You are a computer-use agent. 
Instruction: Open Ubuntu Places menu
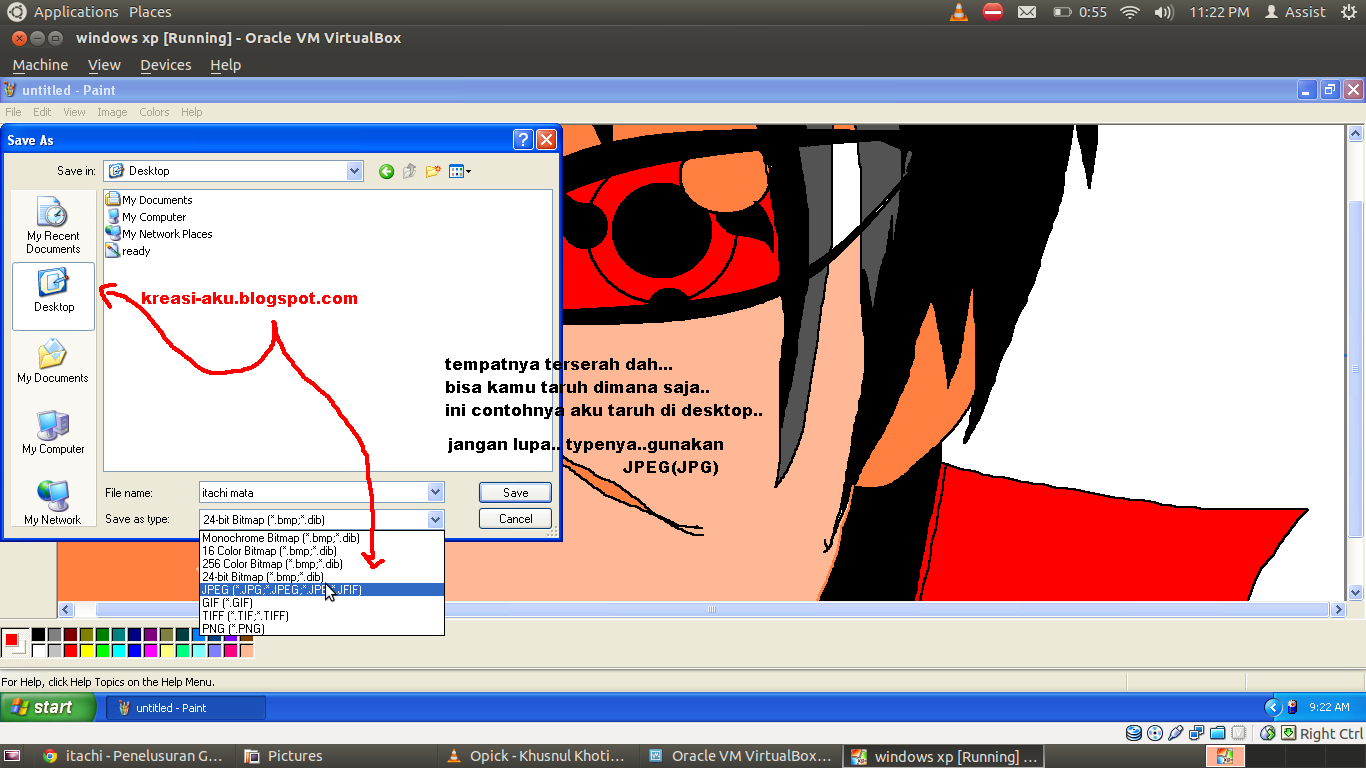(150, 12)
